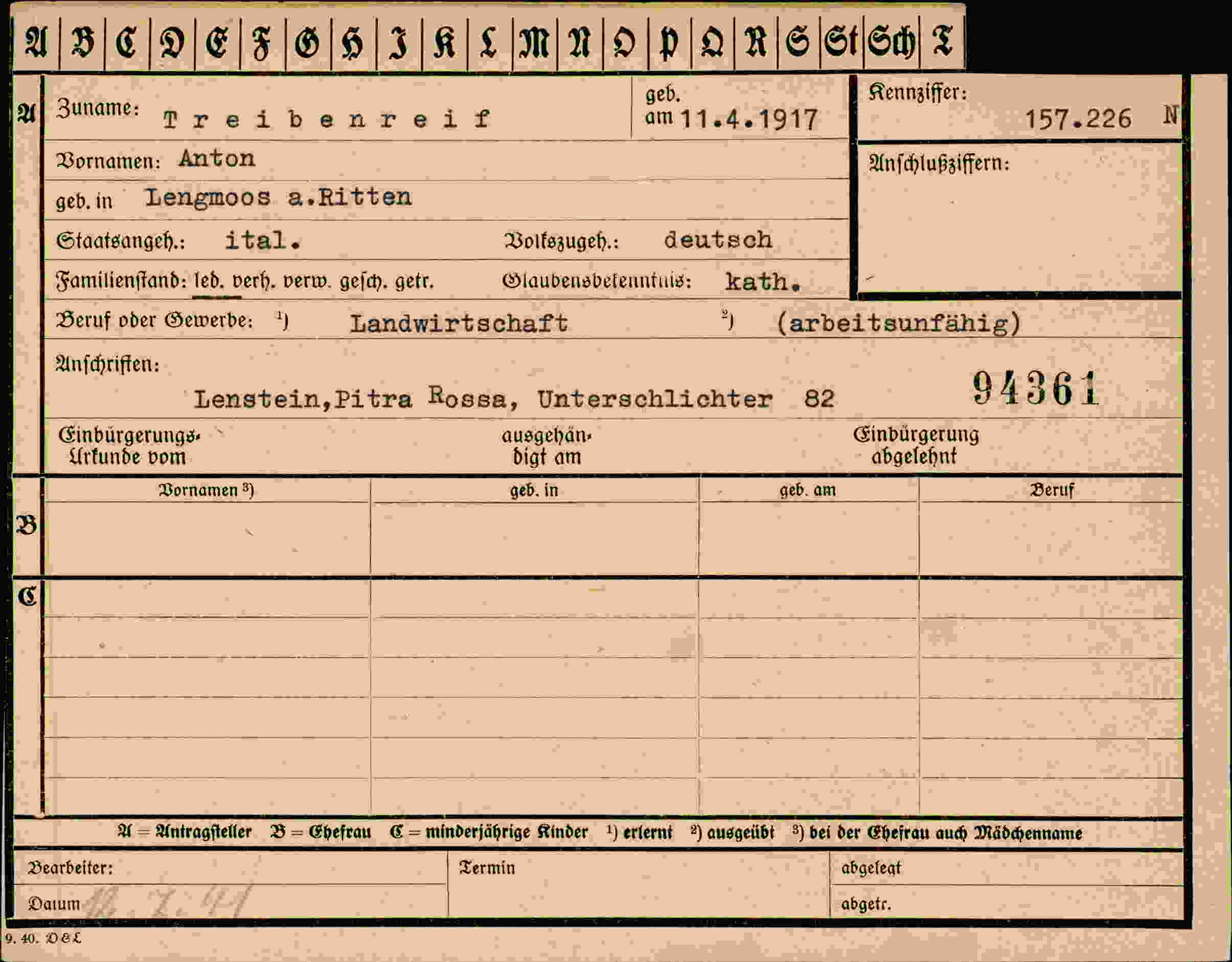Click the 'Anschlußziffern:' label
This screenshot has width=1232, height=962.
pyautogui.click(x=939, y=164)
